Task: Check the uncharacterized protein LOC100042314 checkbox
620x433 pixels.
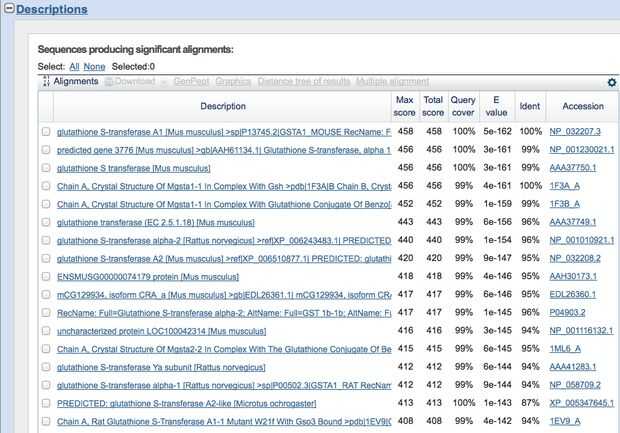Action: [46, 331]
